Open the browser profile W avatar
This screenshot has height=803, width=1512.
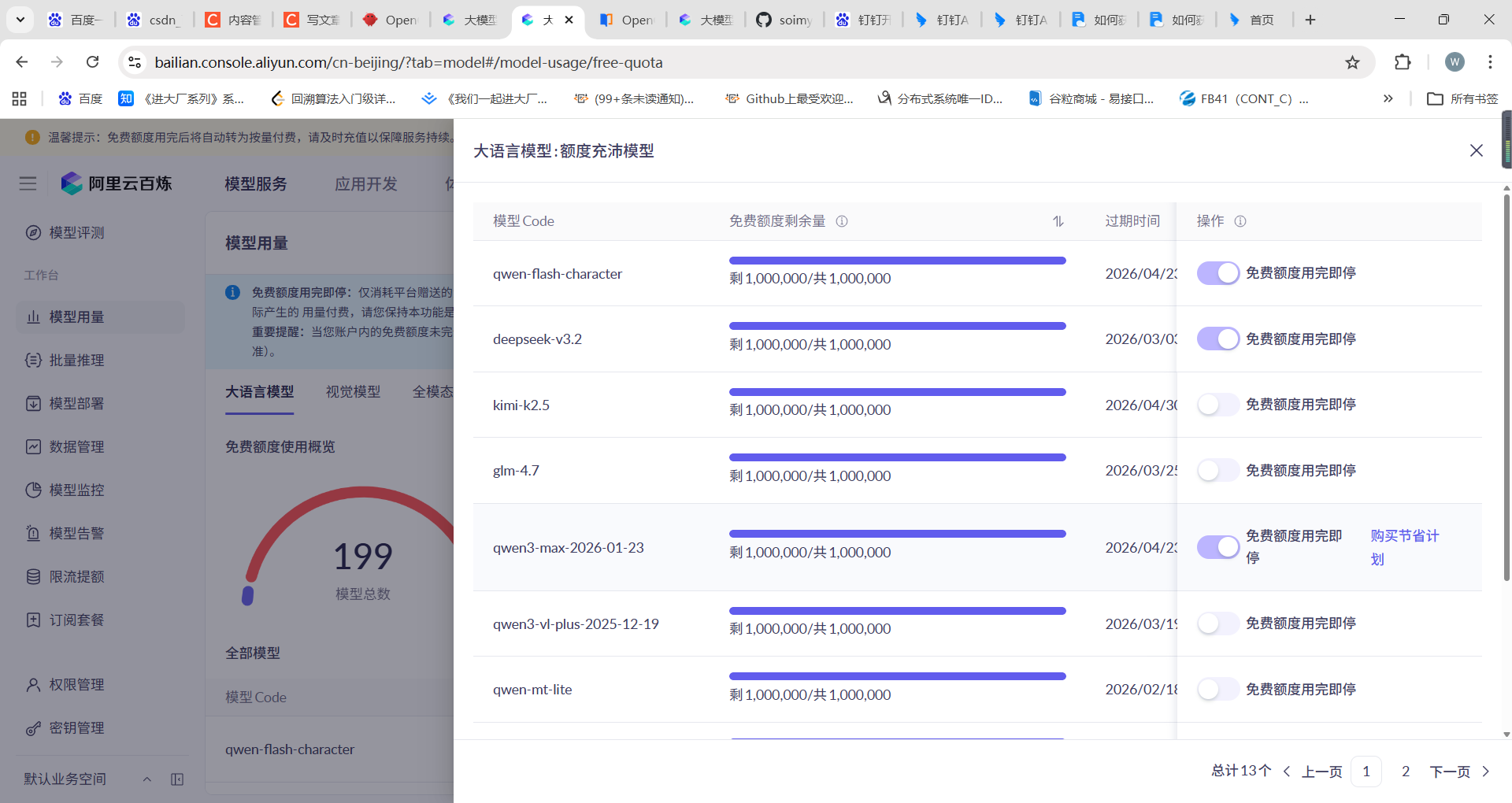(x=1455, y=62)
